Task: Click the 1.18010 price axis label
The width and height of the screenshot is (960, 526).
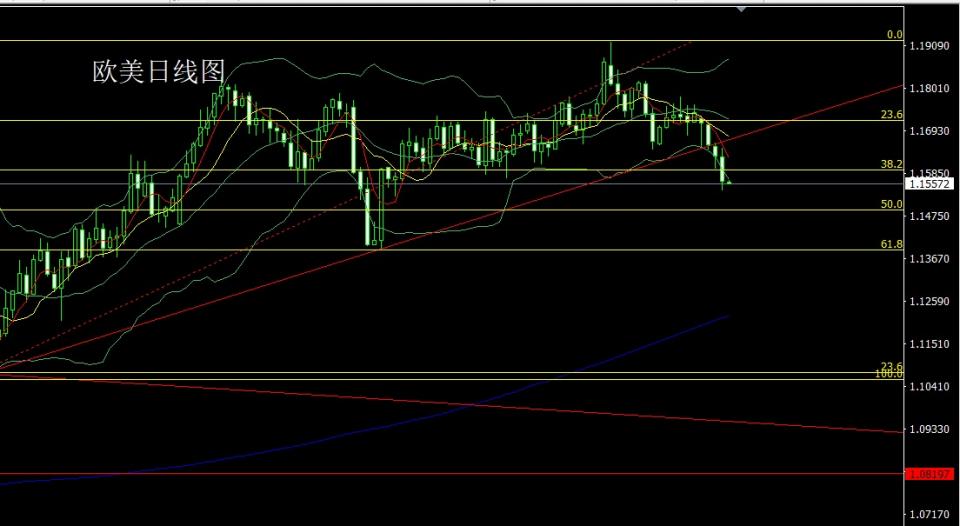Action: 930,89
